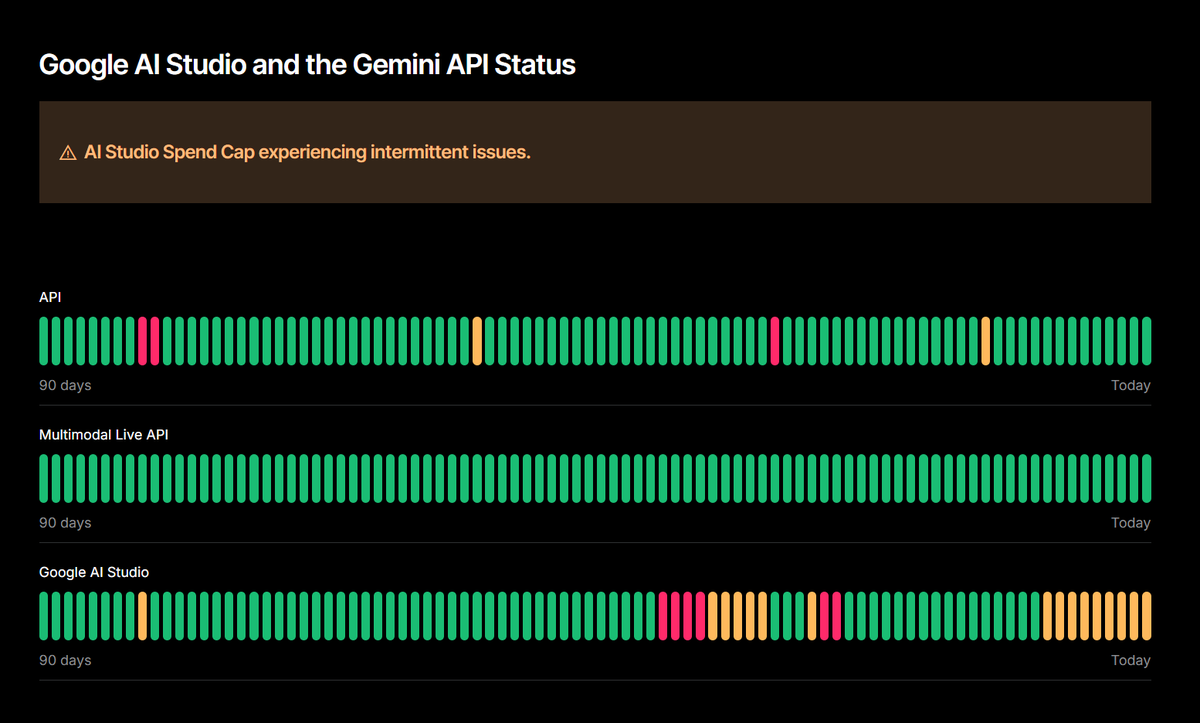Click the oldest day bar in Multimodal Live API row
This screenshot has width=1200, height=723.
point(44,478)
